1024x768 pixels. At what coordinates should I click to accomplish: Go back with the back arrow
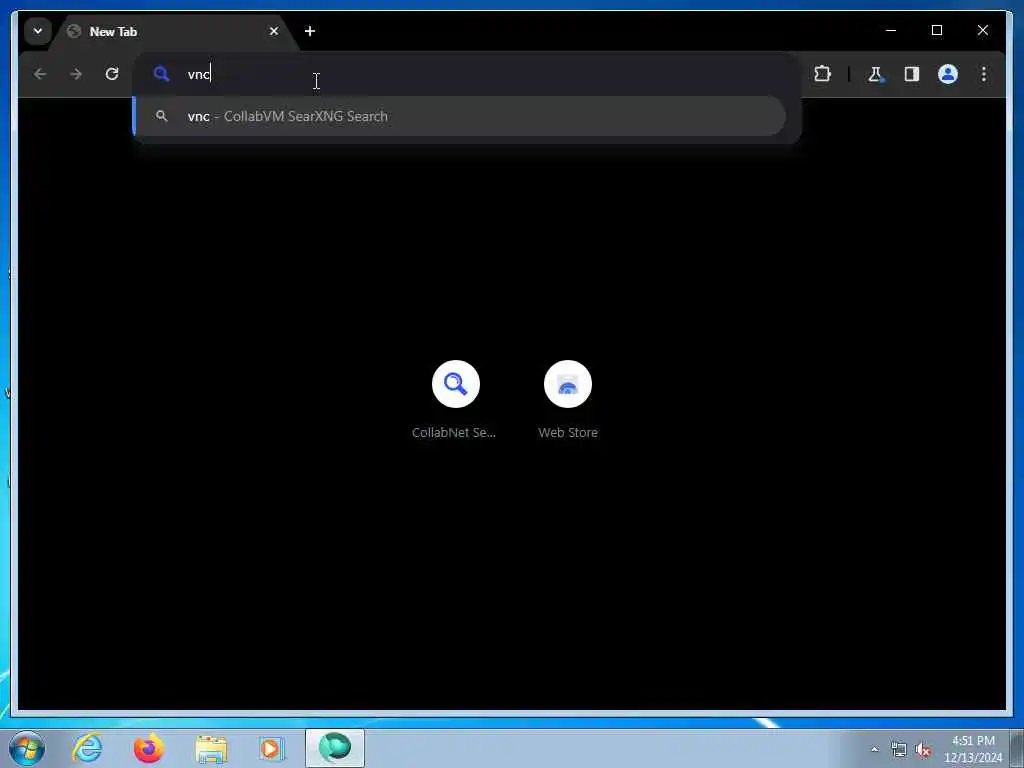[40, 74]
